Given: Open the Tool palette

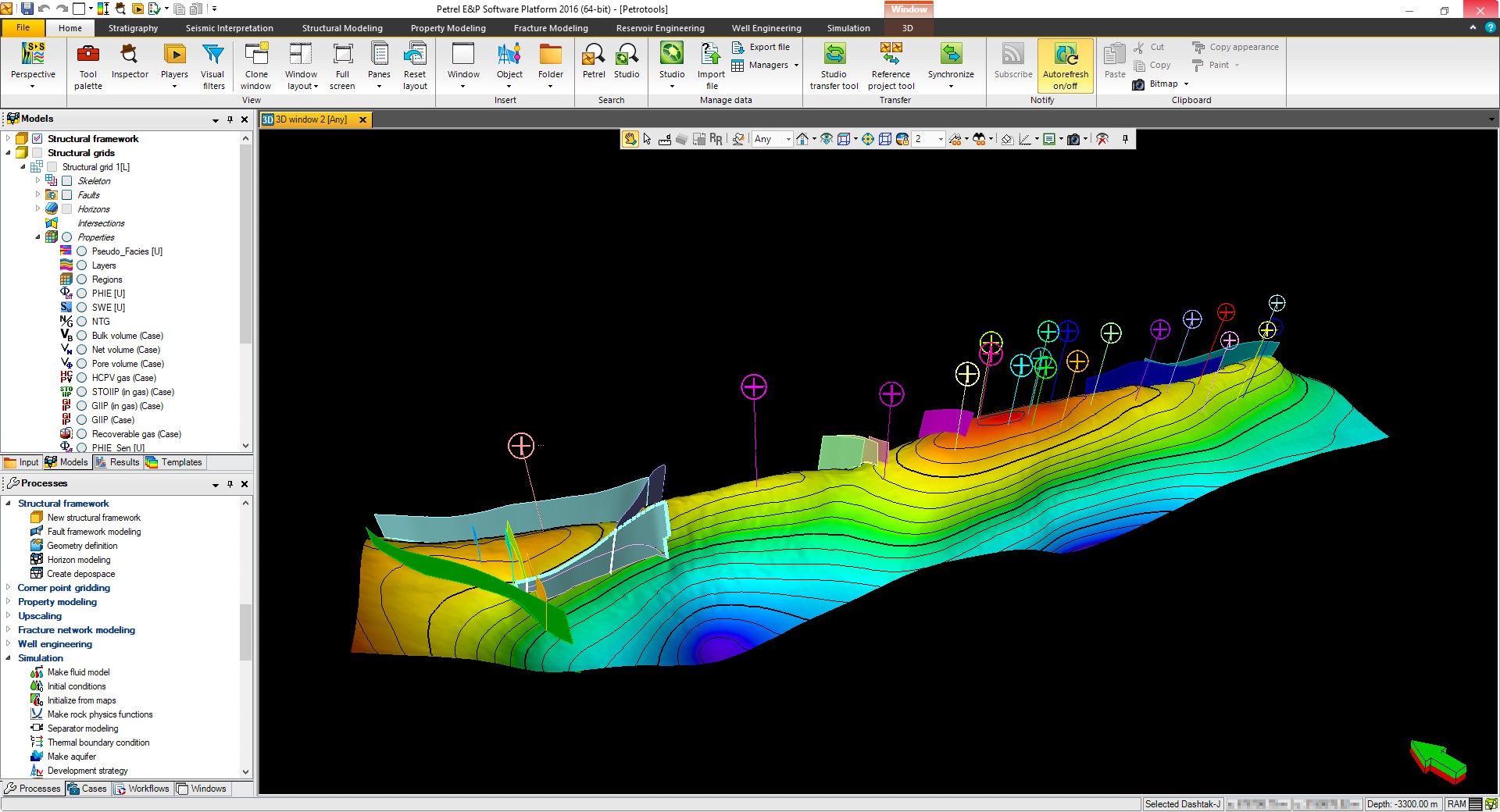Looking at the screenshot, I should pos(88,66).
